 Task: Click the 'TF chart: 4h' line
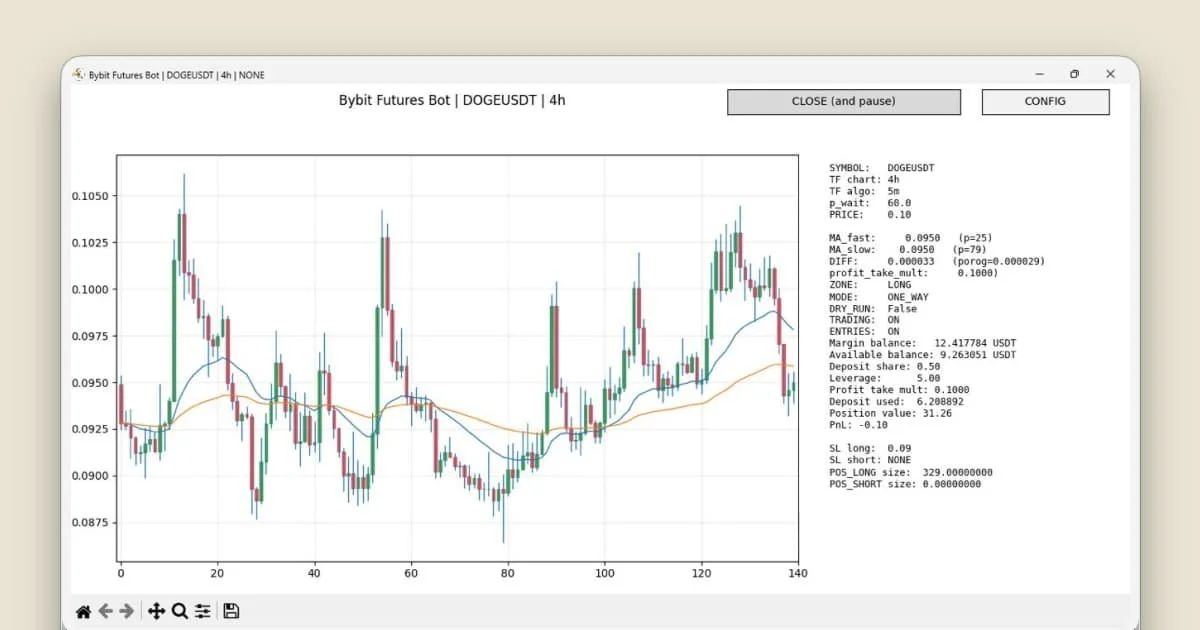click(x=864, y=180)
